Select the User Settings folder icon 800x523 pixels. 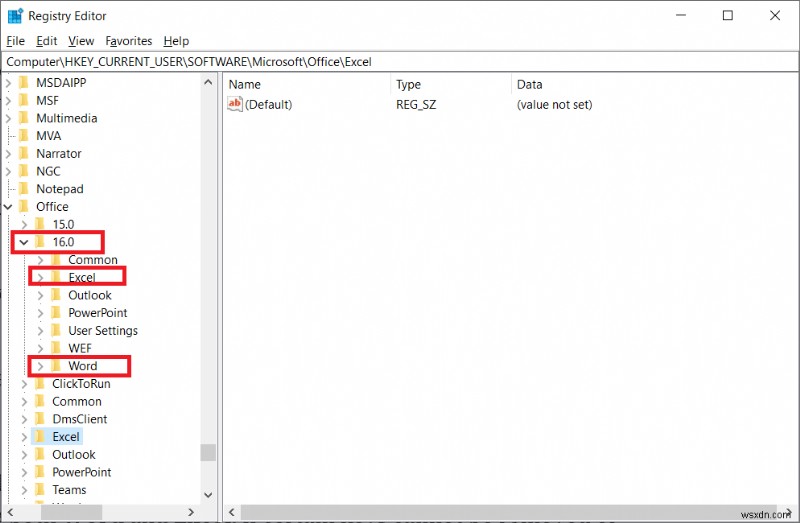56,331
